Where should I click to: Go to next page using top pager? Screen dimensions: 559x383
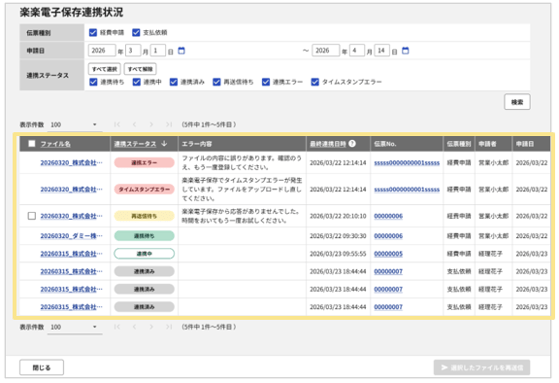click(x=151, y=124)
